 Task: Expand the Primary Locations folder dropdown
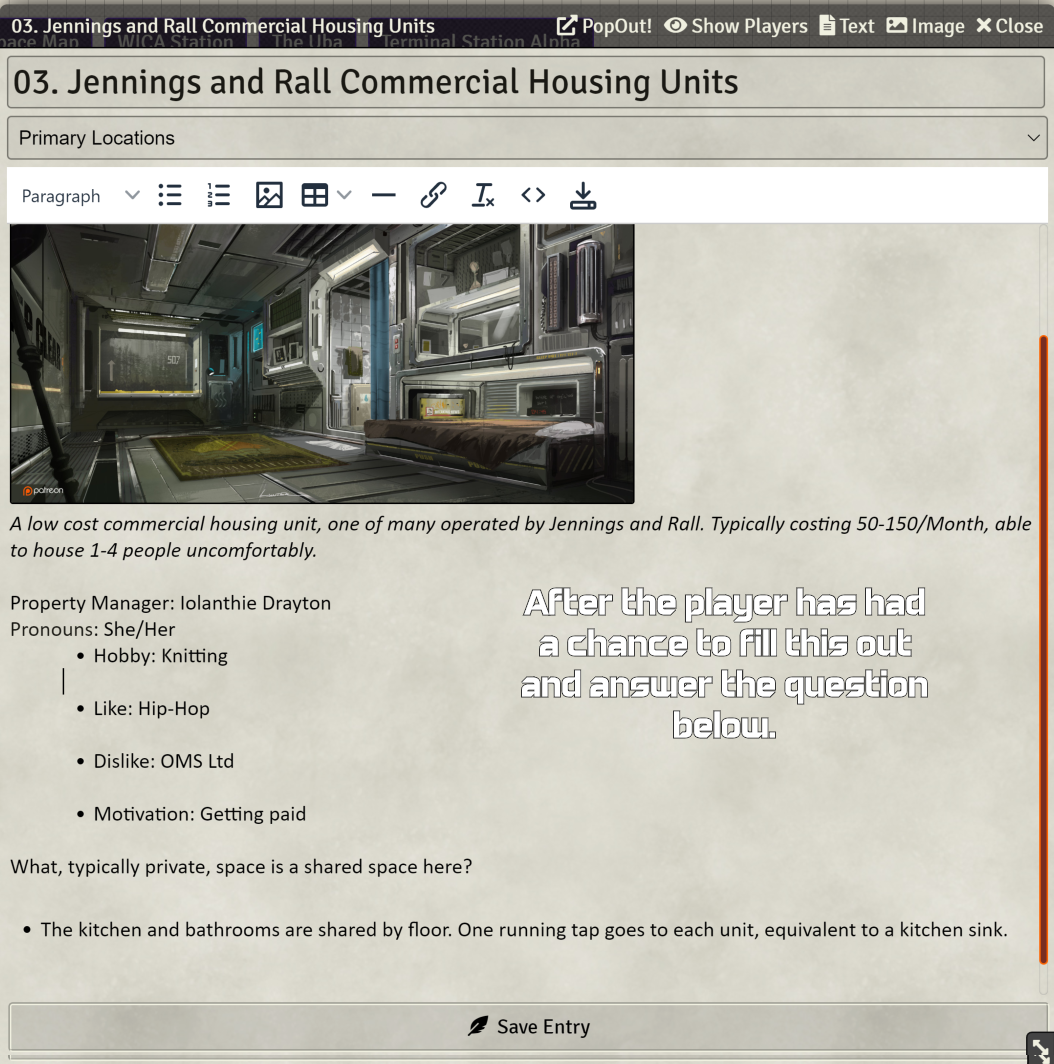tap(527, 138)
